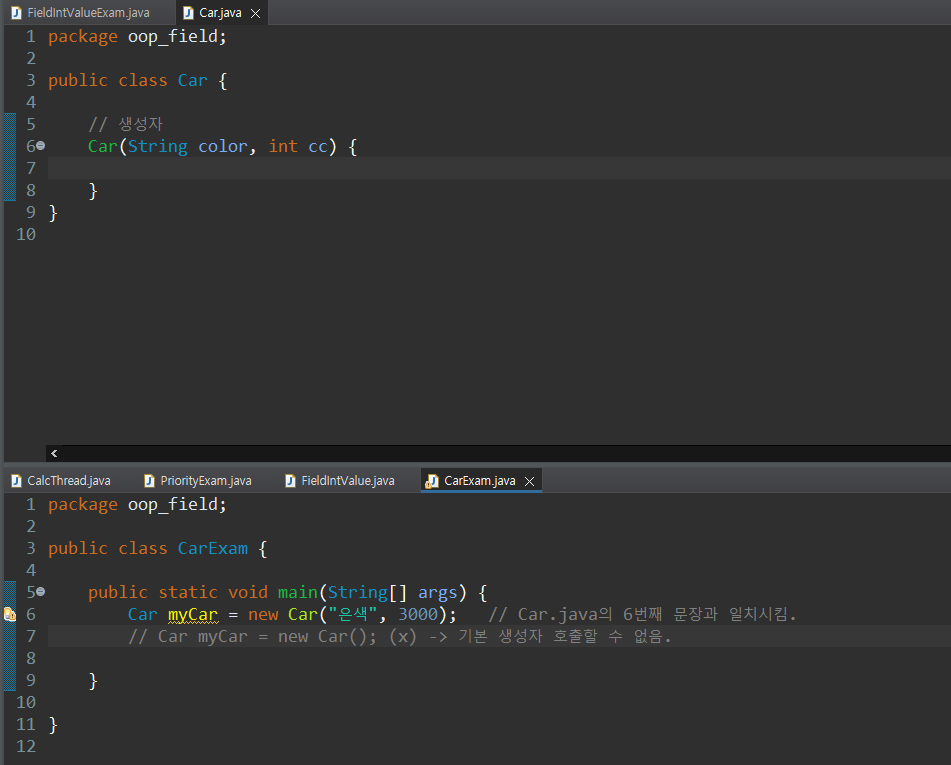Open the PriorityExam.java tab

(x=205, y=480)
